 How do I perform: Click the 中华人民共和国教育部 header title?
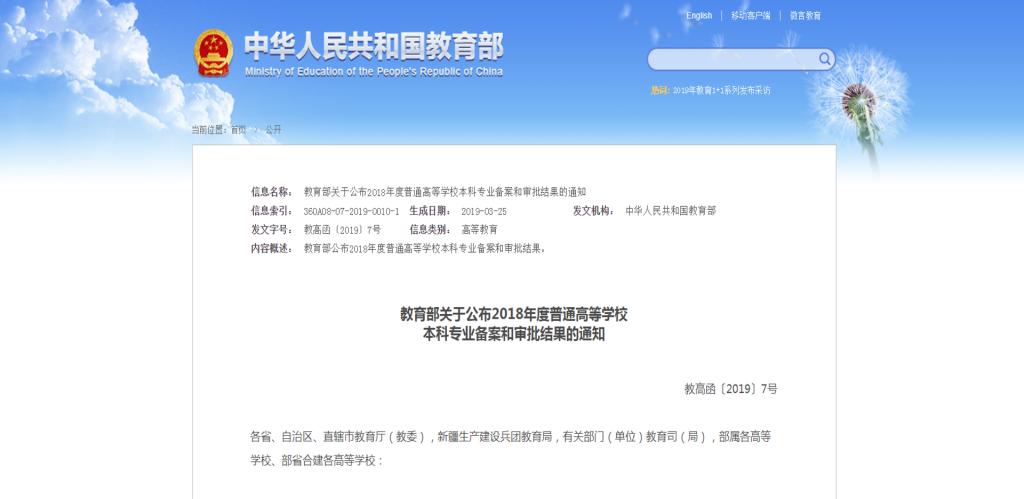(x=374, y=46)
